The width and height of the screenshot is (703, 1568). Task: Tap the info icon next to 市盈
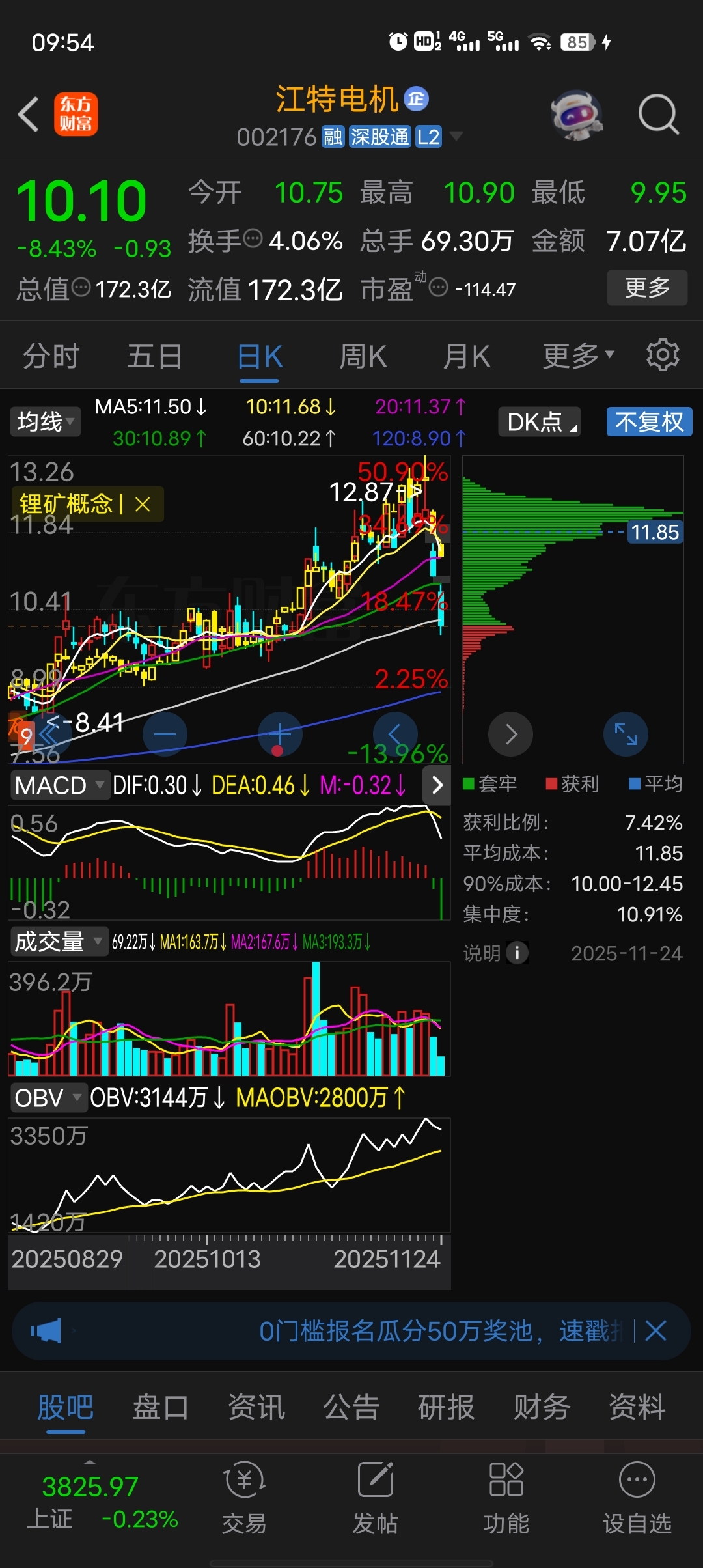(439, 287)
